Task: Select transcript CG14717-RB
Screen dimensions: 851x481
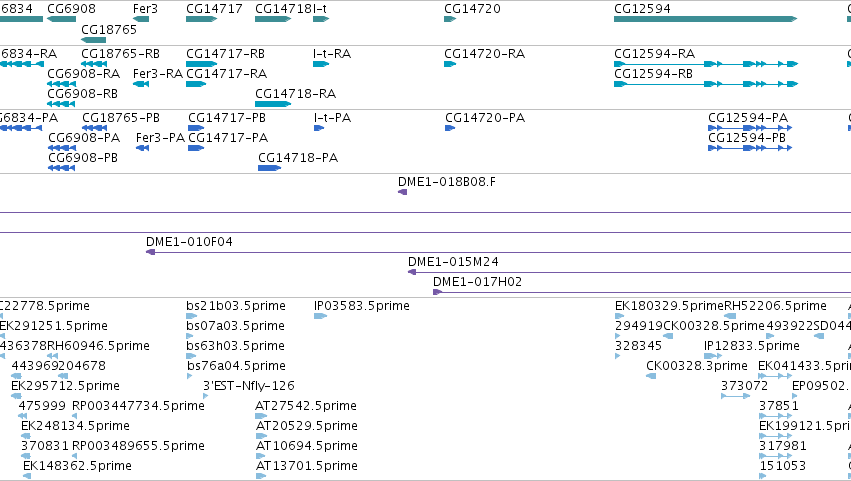Action: [225, 54]
